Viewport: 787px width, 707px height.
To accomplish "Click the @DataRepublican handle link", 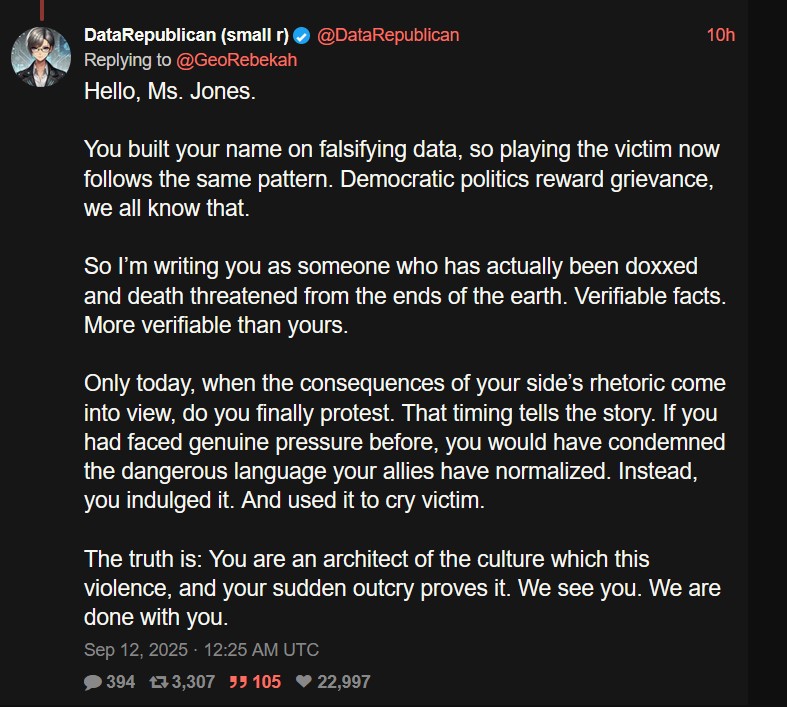I will [388, 35].
